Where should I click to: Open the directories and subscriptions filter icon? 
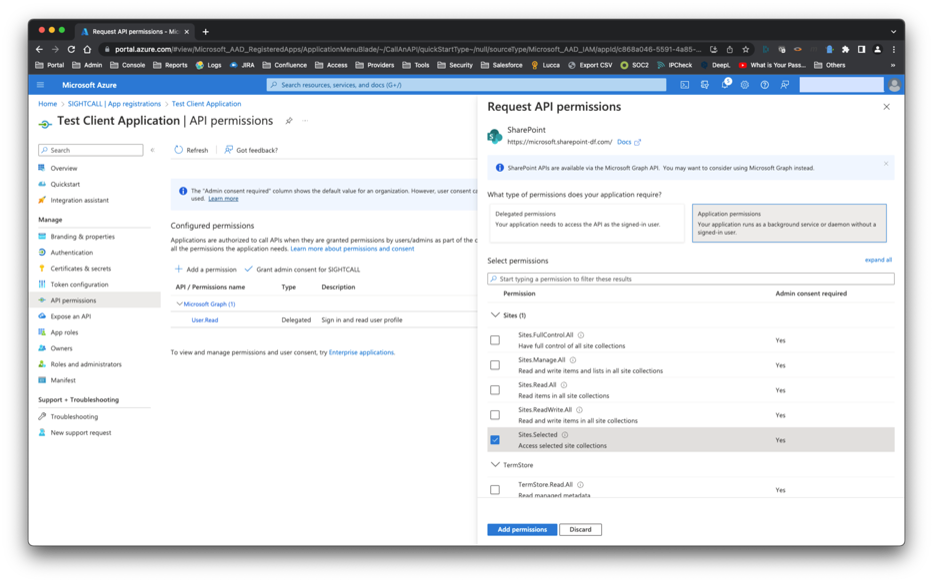pyautogui.click(x=705, y=85)
